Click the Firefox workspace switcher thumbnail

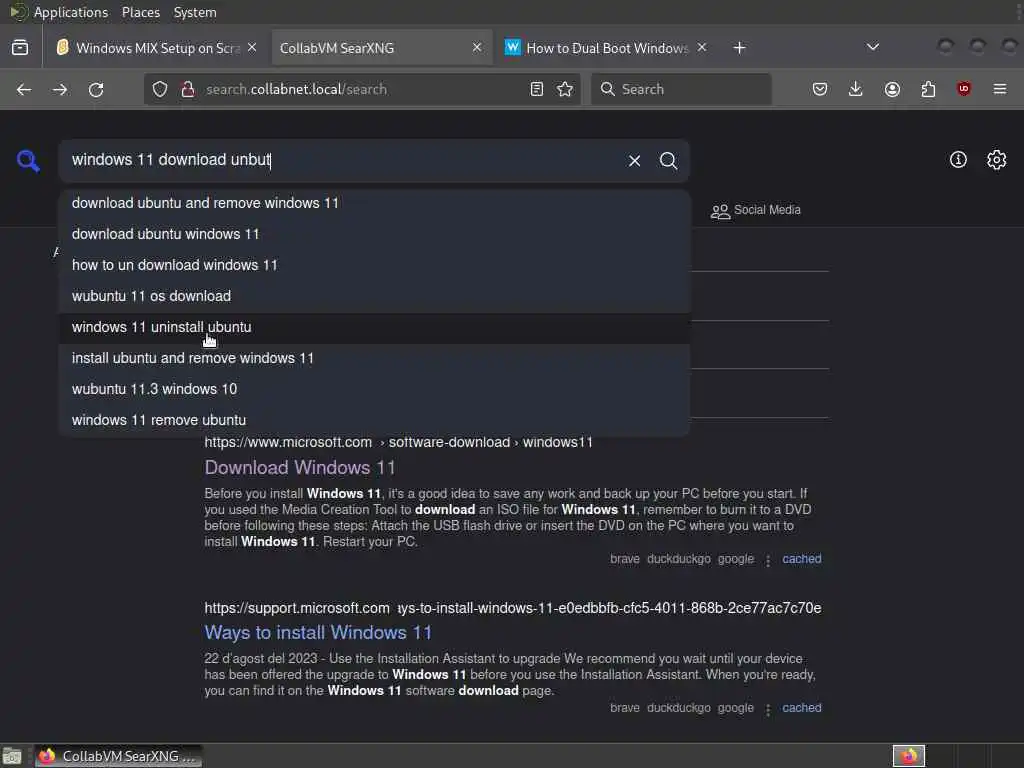908,756
